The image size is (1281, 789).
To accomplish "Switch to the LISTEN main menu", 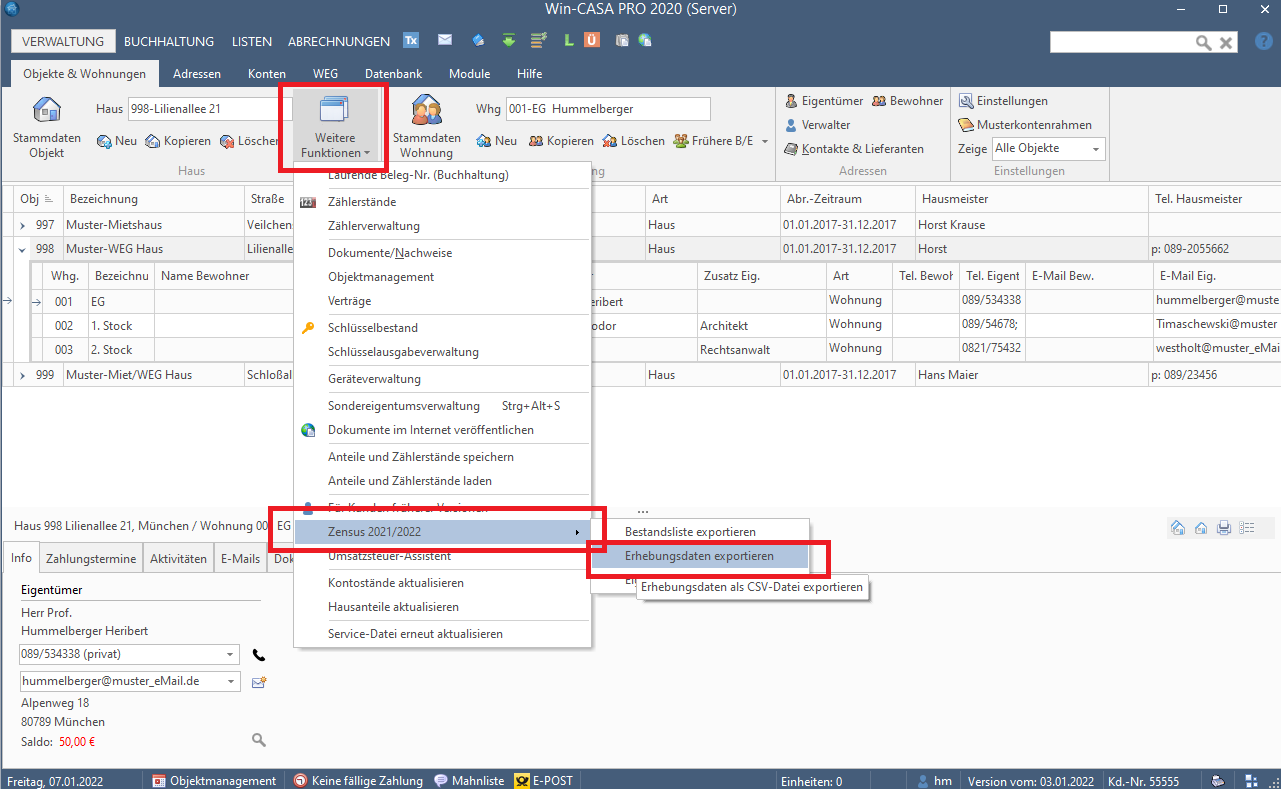I will point(251,41).
